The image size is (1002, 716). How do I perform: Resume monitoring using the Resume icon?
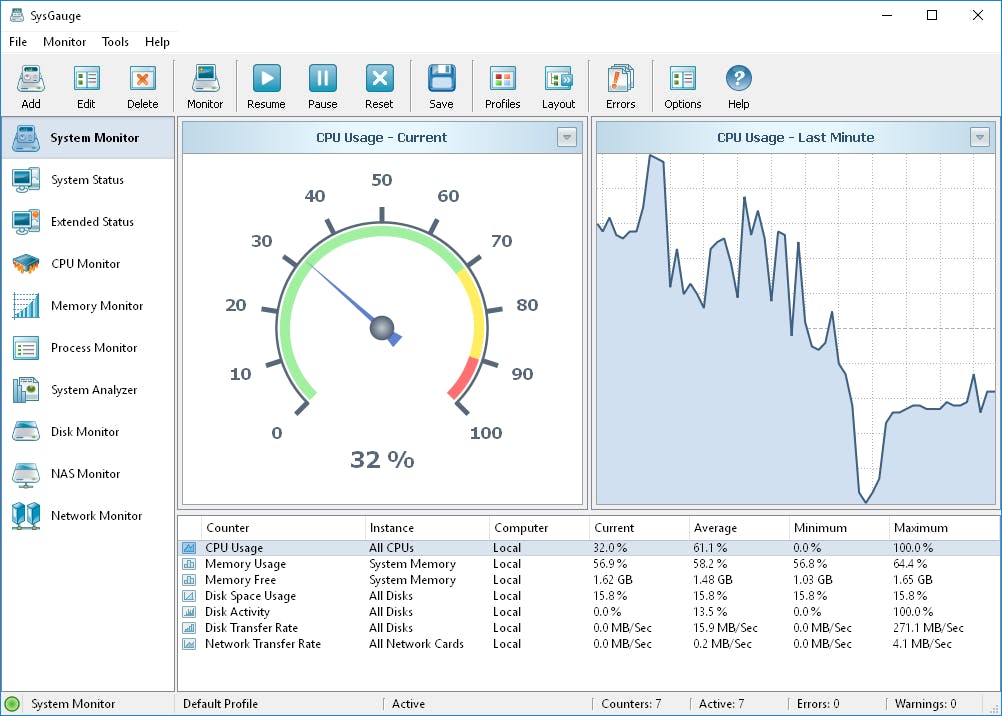(x=266, y=86)
